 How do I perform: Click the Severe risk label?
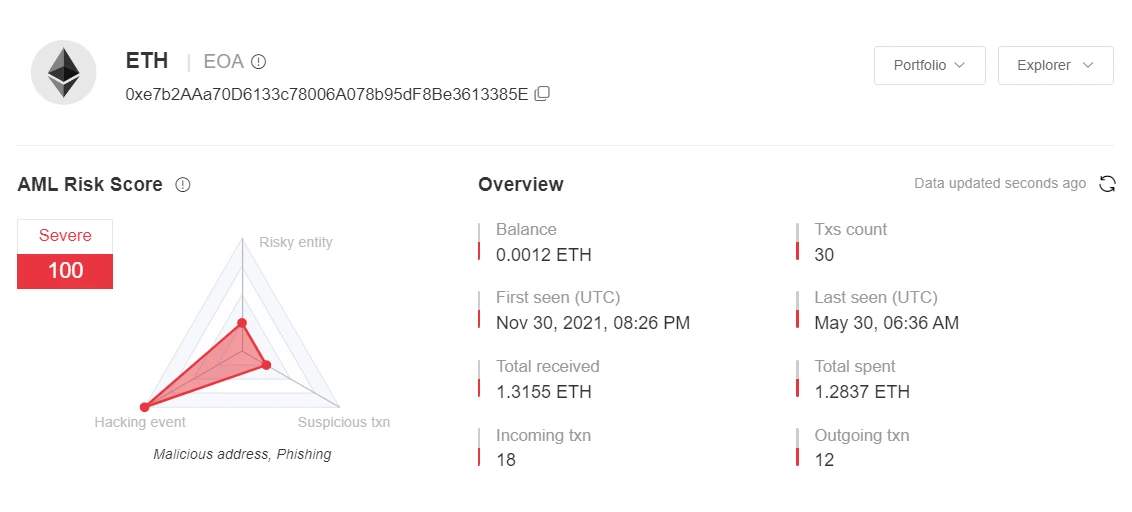pos(65,236)
